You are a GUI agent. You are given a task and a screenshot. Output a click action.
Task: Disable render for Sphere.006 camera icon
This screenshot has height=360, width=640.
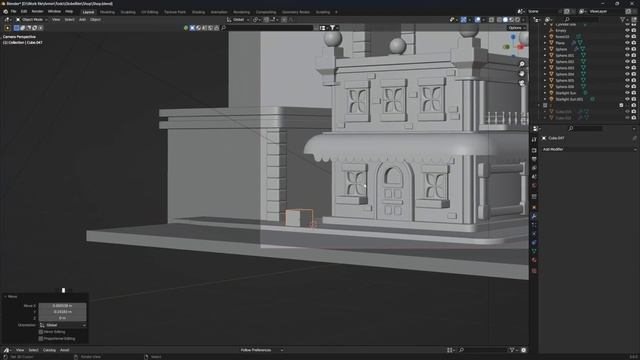tap(634, 87)
